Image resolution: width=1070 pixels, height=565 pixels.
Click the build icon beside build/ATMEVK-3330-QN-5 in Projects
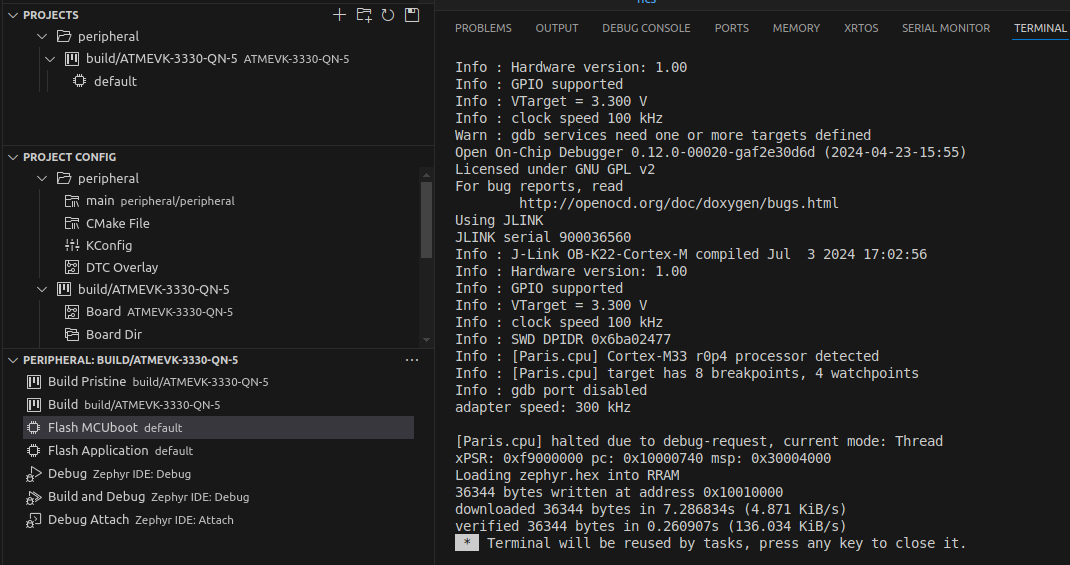point(72,59)
